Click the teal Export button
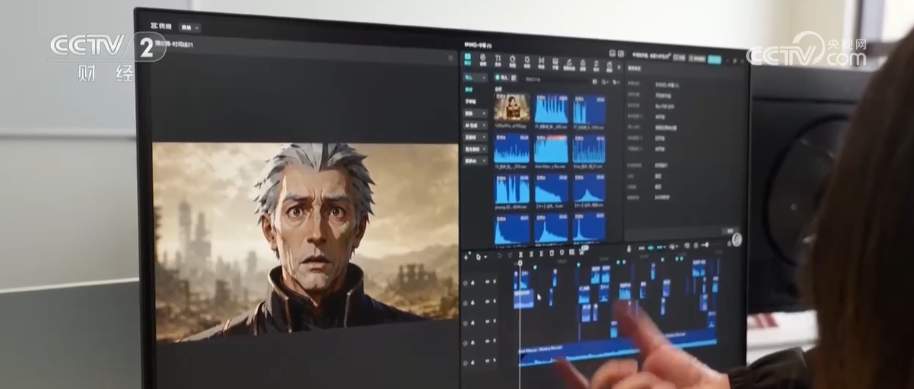Screen dimensions: 914x389 (714, 59)
